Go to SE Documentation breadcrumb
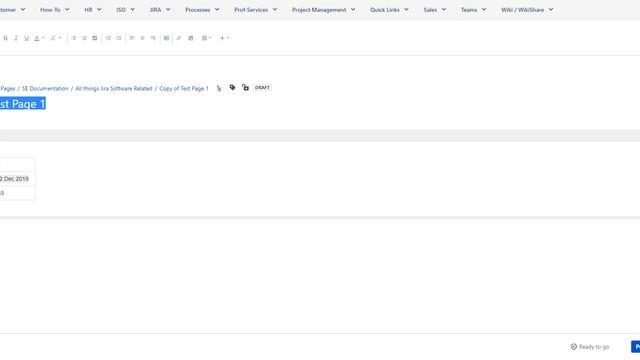Viewport: 640px width, 360px height. (x=45, y=89)
